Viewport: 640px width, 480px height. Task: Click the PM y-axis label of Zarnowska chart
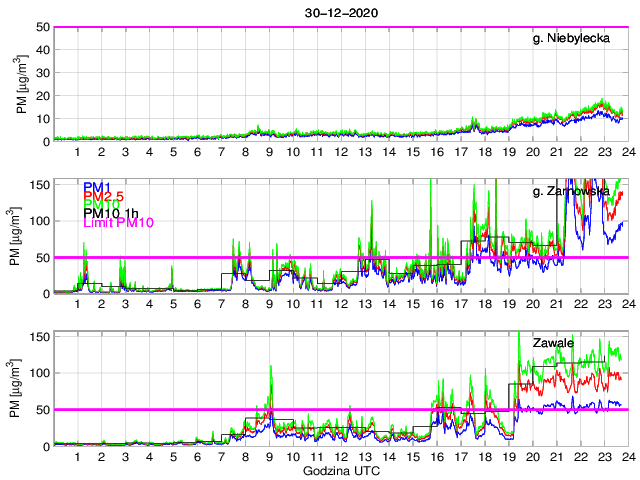click(15, 236)
